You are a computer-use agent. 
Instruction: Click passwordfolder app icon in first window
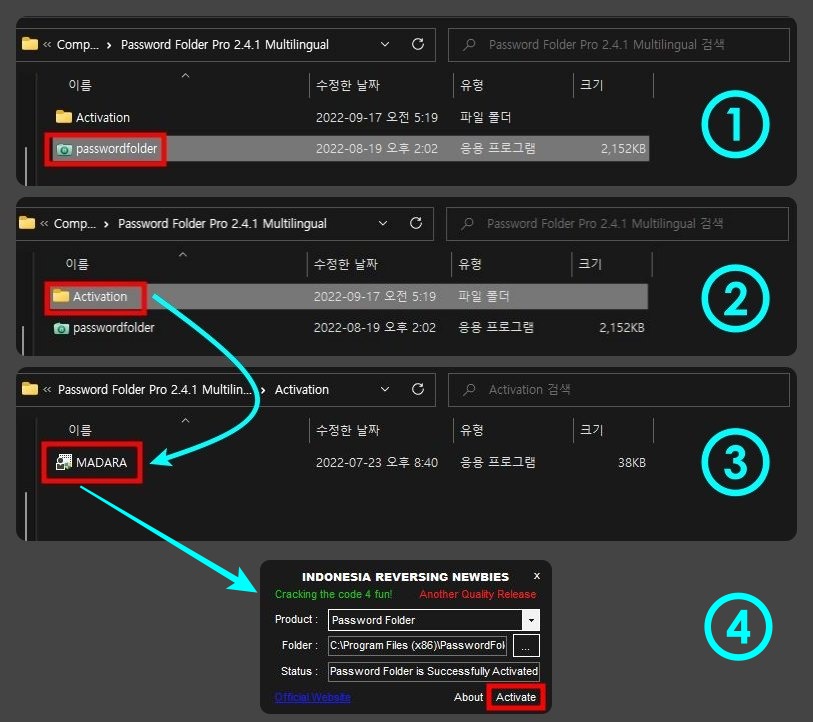64,150
